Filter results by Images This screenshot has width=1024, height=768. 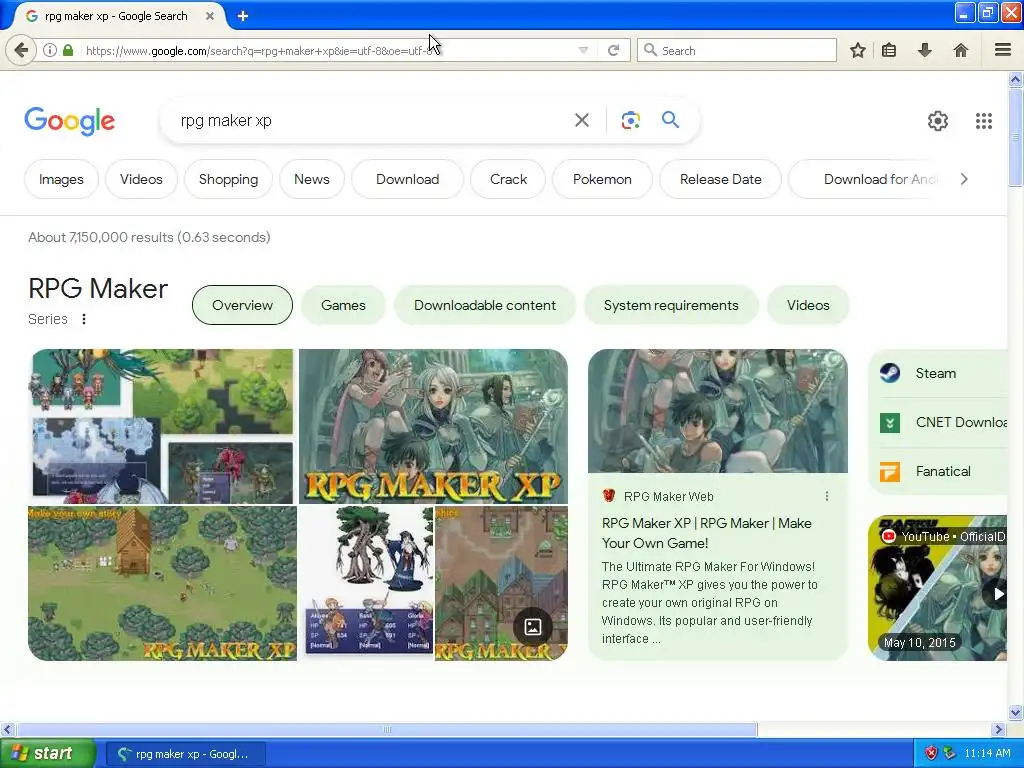pyautogui.click(x=61, y=179)
